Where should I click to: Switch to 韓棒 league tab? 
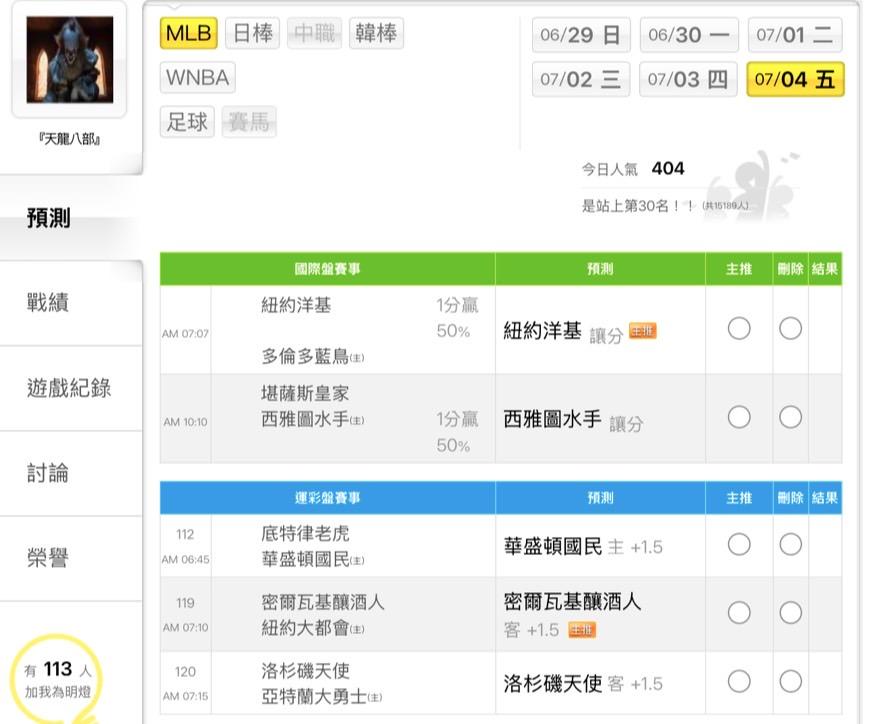click(x=376, y=33)
